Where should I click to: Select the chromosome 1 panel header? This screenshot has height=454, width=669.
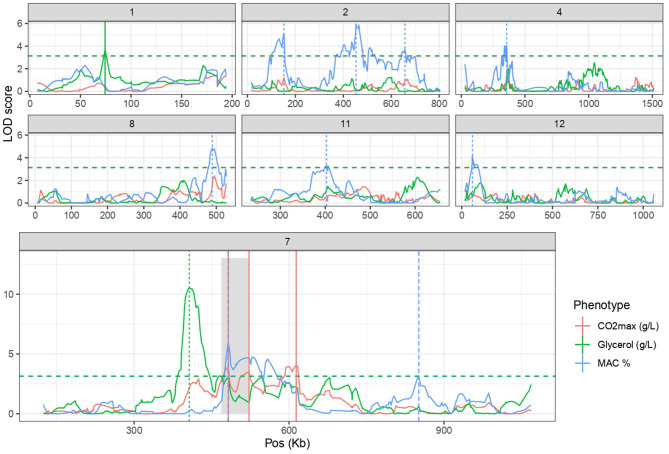[132, 12]
